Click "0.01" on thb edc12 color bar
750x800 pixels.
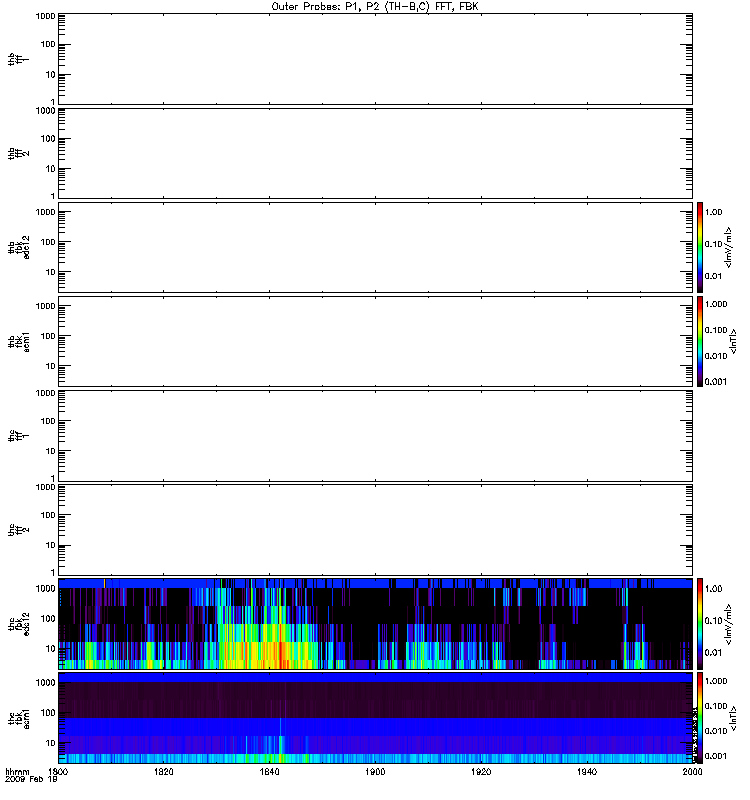713,276
